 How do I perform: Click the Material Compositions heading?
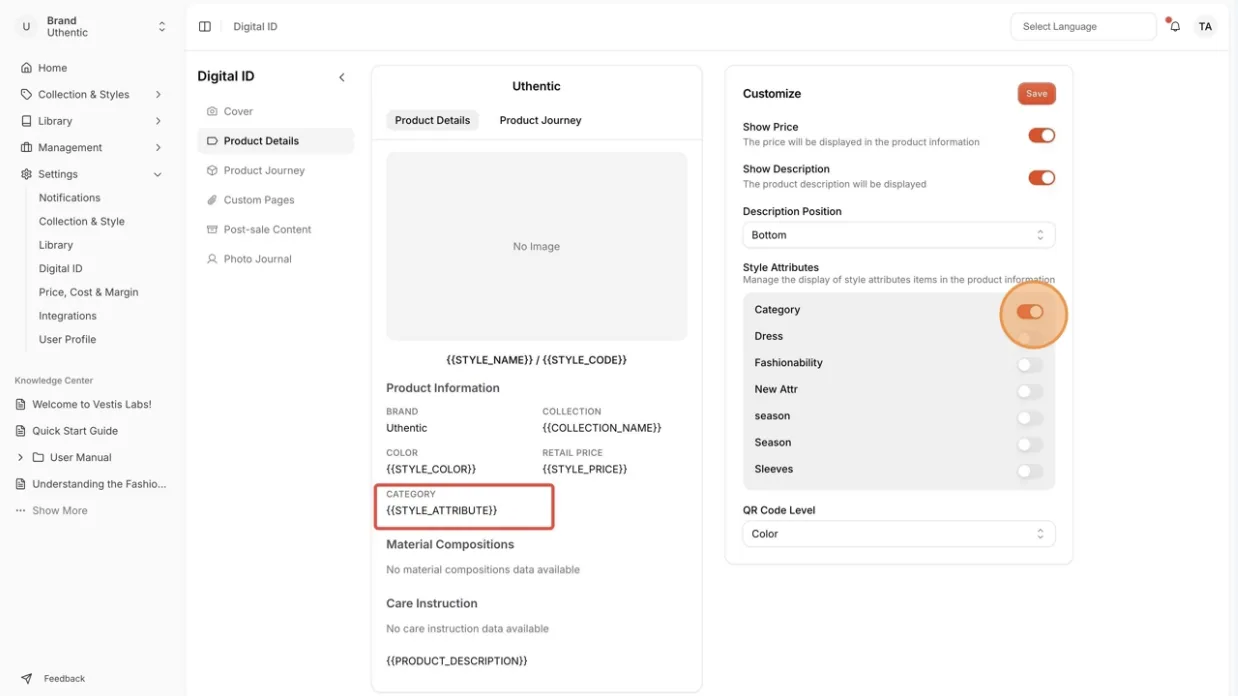point(450,544)
